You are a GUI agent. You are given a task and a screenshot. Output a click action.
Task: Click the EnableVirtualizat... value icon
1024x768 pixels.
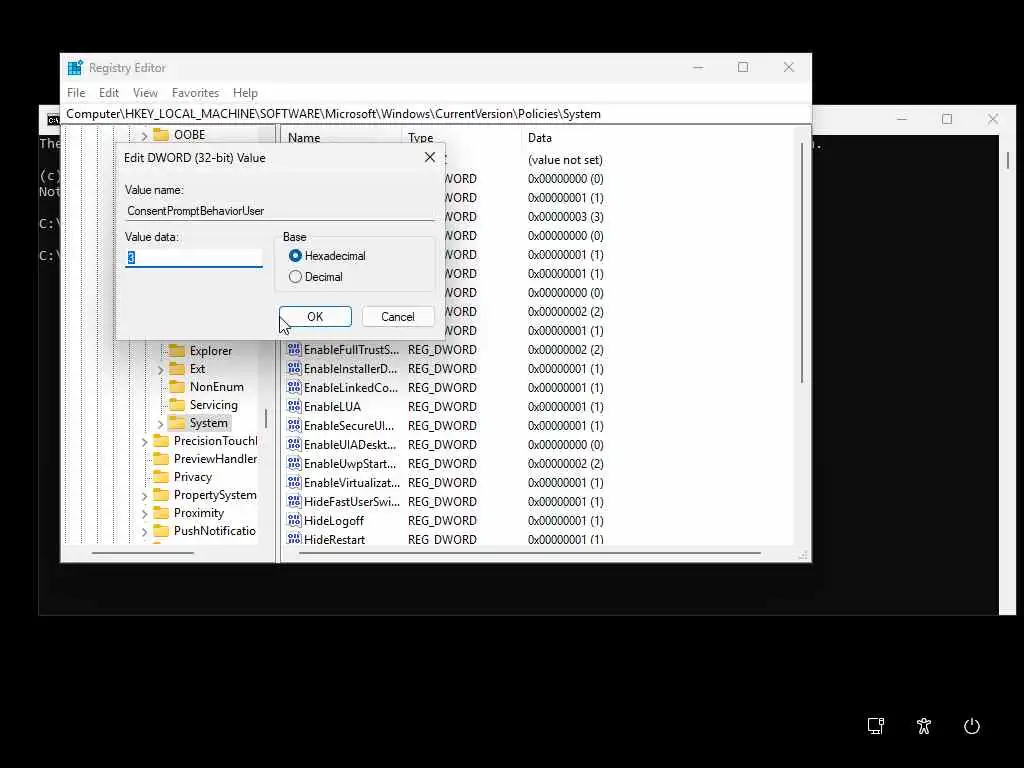(x=294, y=483)
